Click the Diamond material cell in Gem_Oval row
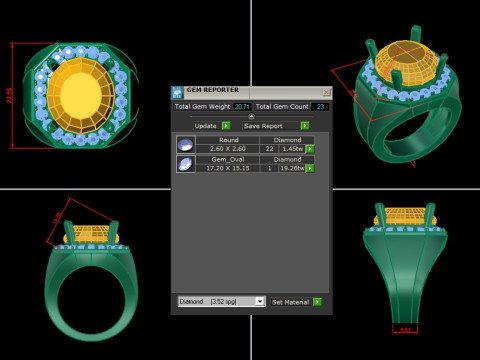This screenshot has height=360, width=480. (x=287, y=159)
